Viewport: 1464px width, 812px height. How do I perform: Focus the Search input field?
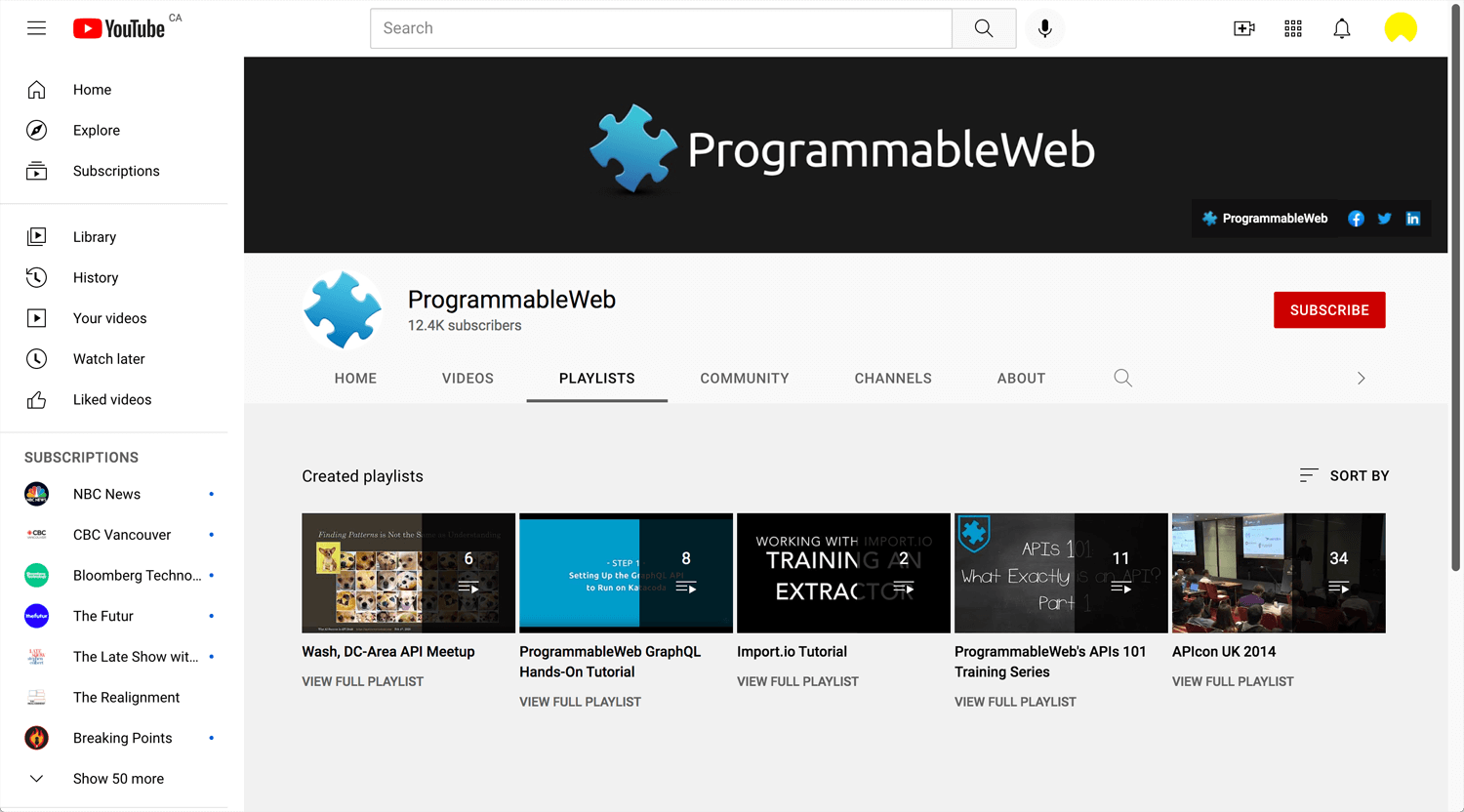[x=661, y=28]
